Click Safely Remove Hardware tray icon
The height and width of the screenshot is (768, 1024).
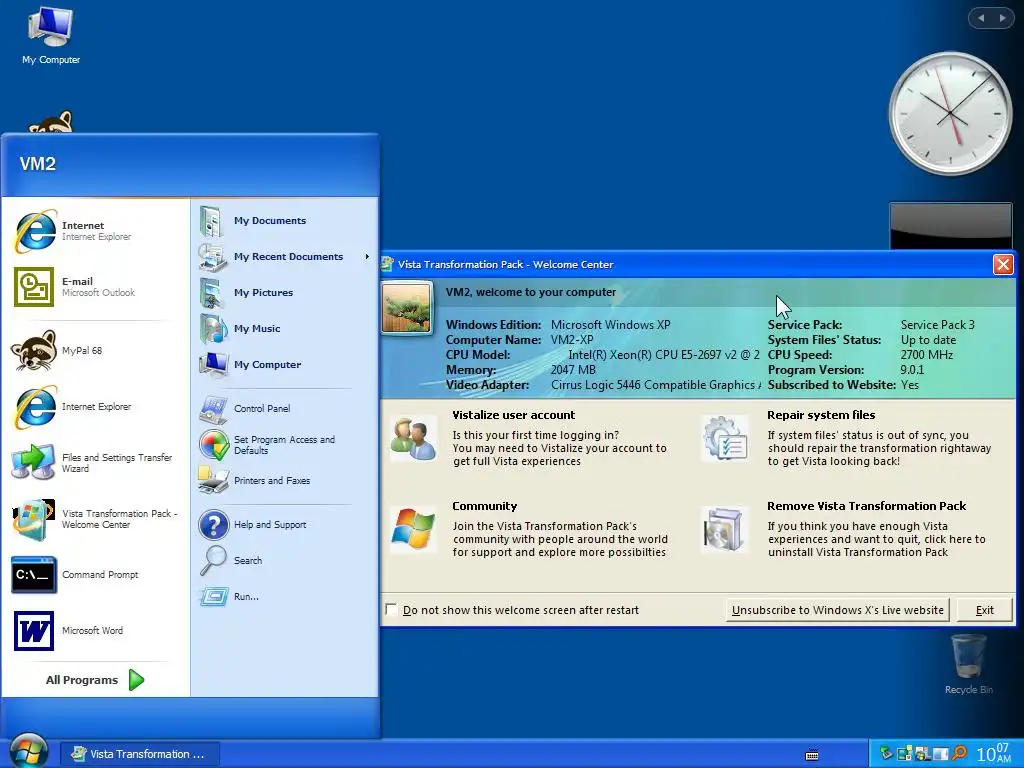click(886, 754)
